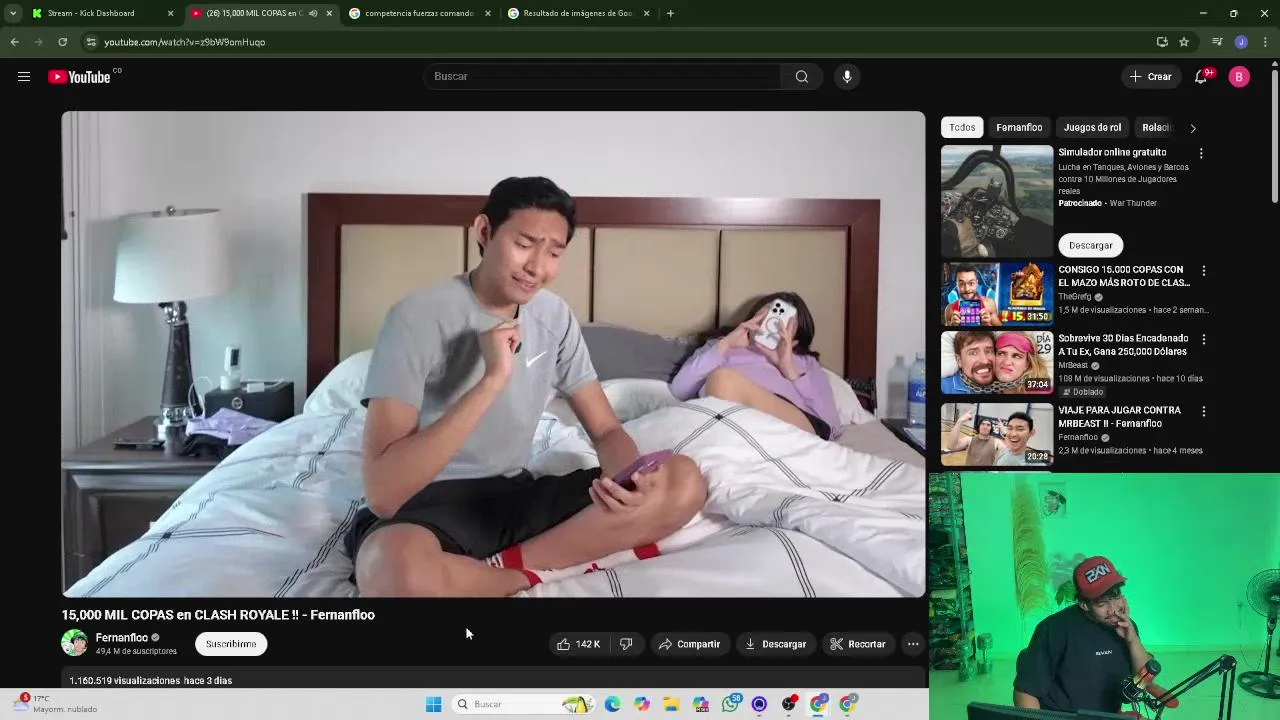Image resolution: width=1280 pixels, height=720 pixels.
Task: Open OBS Studio from taskbar
Action: click(x=789, y=704)
